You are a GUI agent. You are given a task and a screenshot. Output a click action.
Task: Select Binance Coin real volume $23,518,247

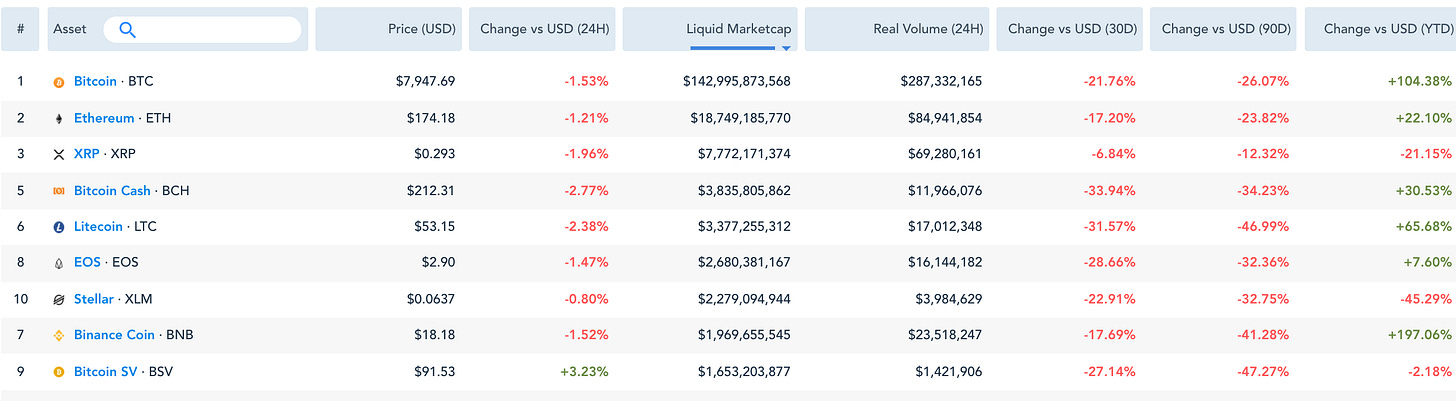(946, 334)
